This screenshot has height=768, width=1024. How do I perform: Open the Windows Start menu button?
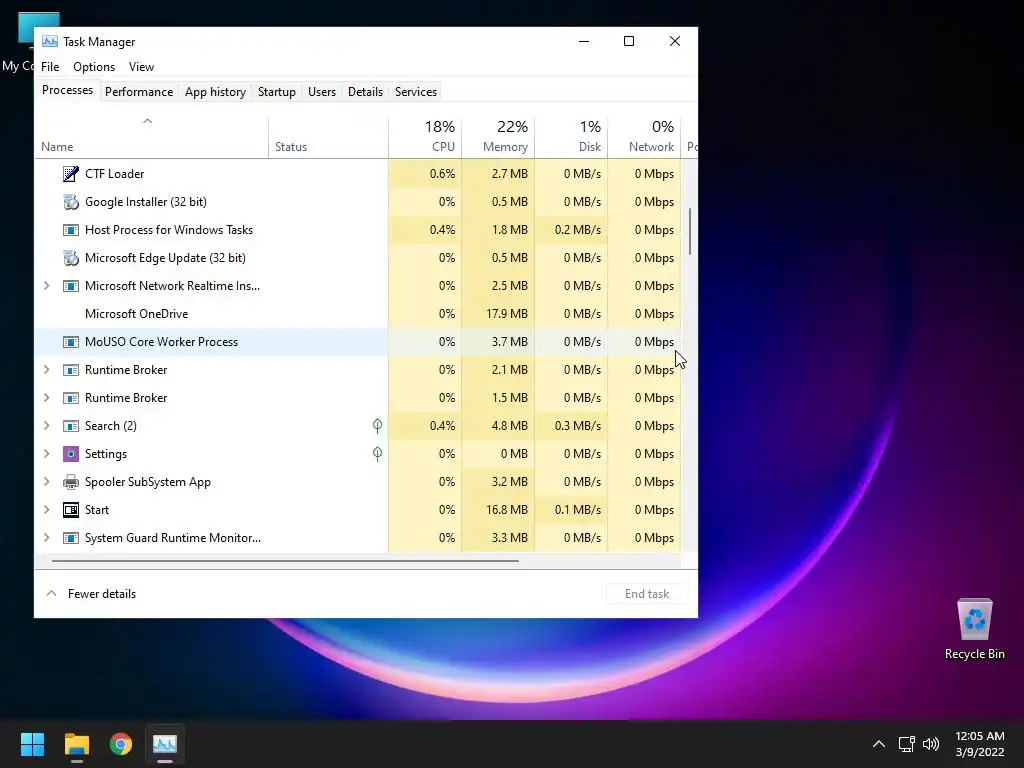(x=32, y=744)
